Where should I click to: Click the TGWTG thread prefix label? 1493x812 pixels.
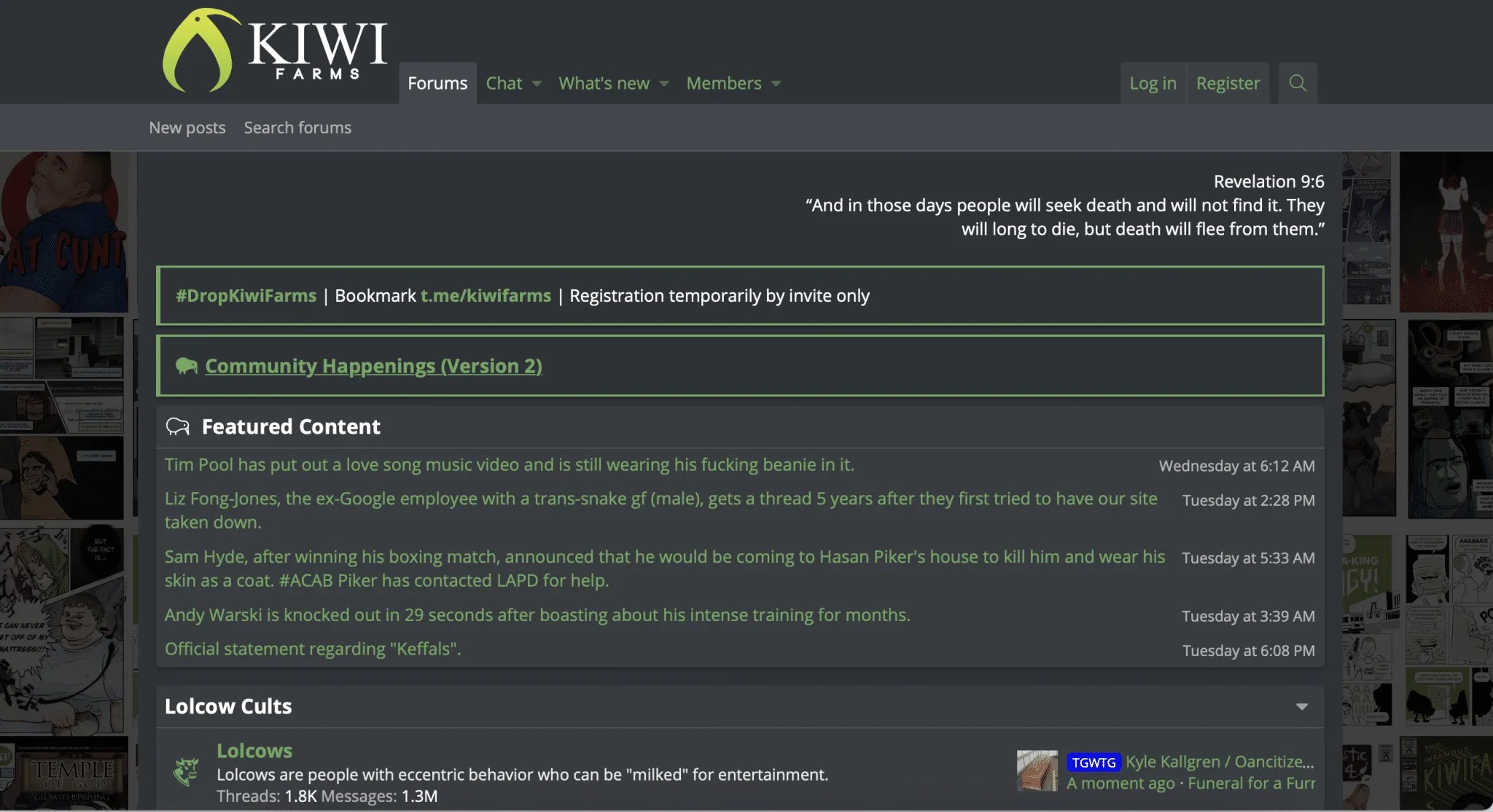1094,762
